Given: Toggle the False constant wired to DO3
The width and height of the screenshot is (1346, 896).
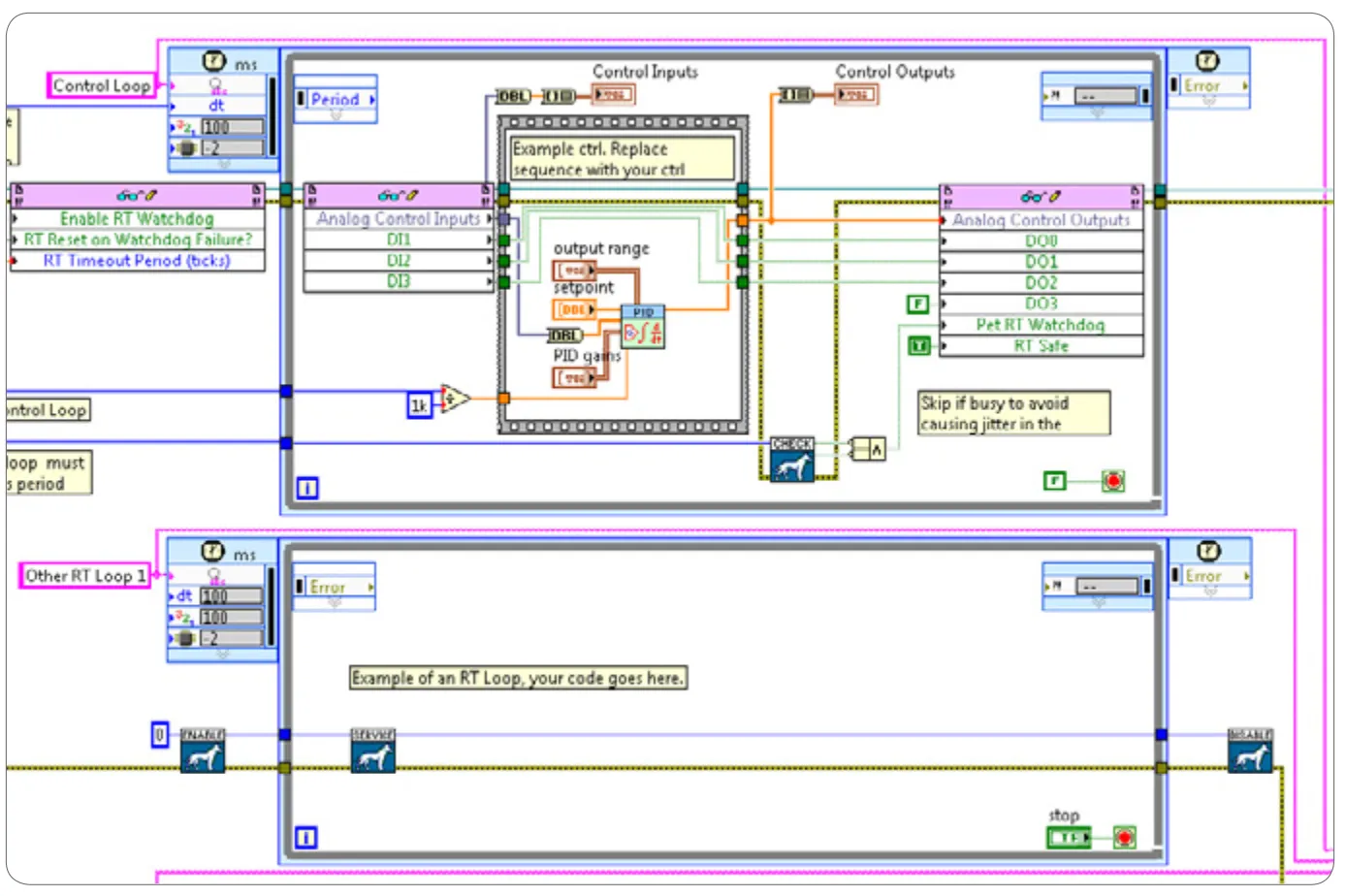Looking at the screenshot, I should (x=917, y=304).
